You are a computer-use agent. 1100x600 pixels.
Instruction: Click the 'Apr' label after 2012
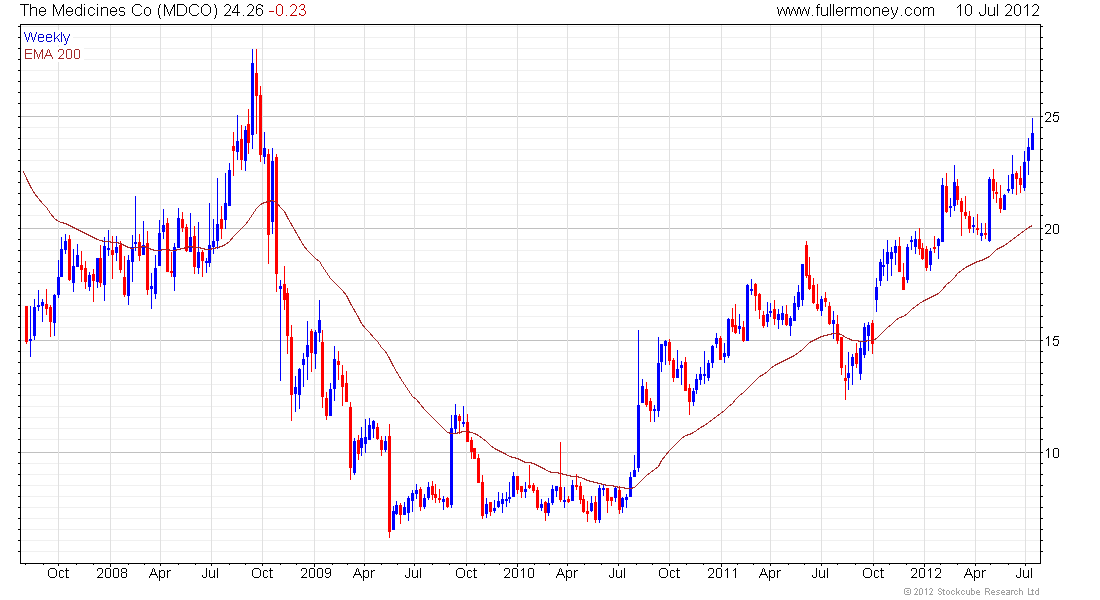click(975, 573)
